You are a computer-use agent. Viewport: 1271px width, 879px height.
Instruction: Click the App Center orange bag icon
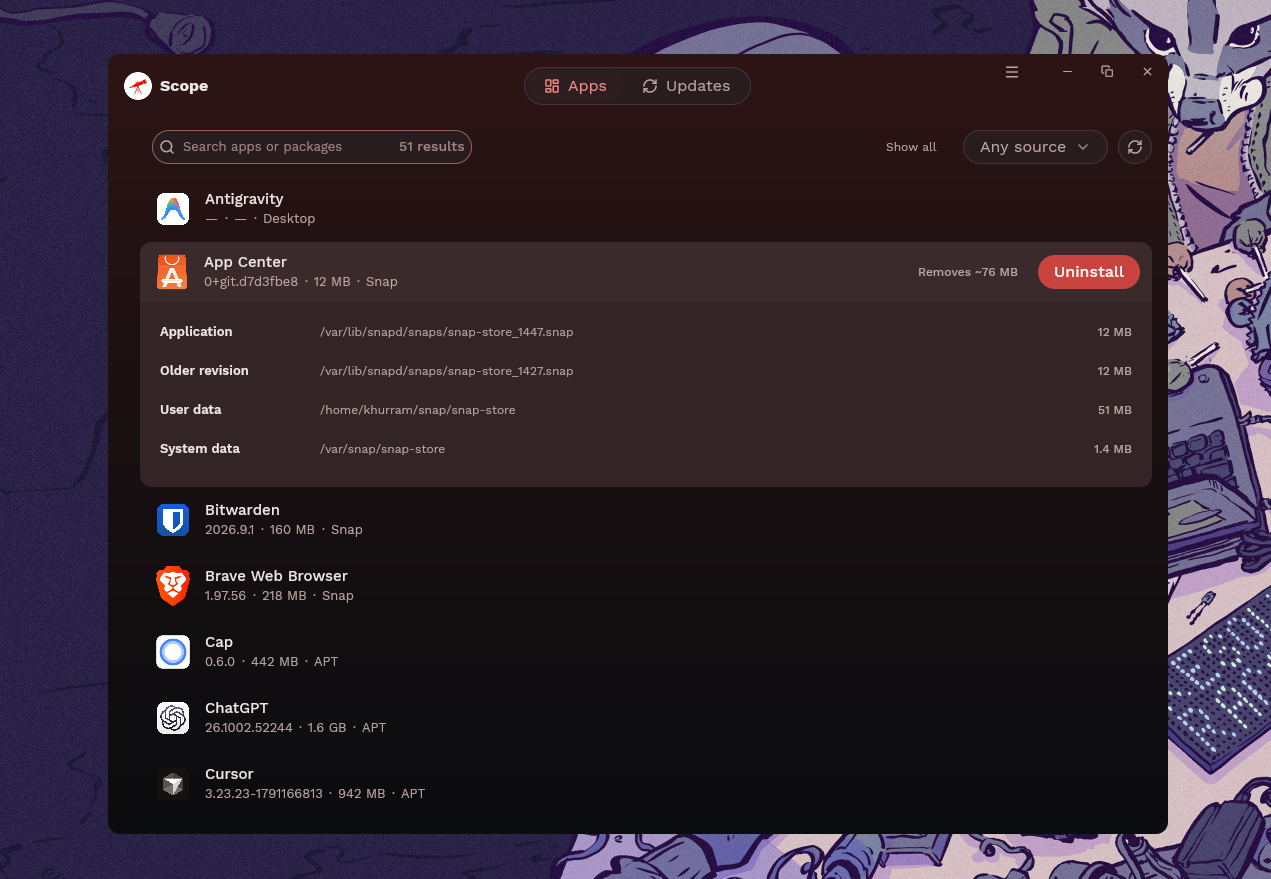point(172,272)
